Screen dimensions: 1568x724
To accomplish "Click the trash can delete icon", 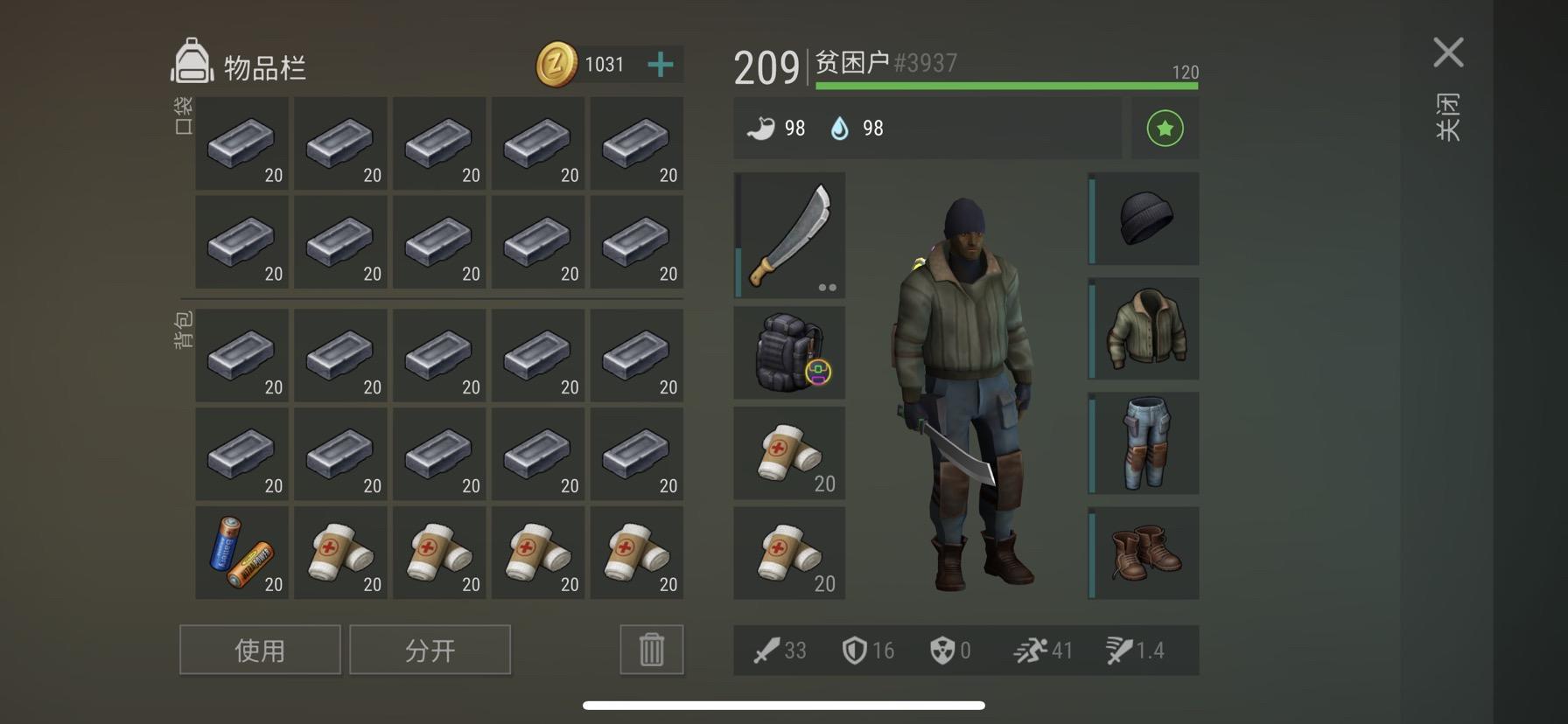I will tap(652, 650).
